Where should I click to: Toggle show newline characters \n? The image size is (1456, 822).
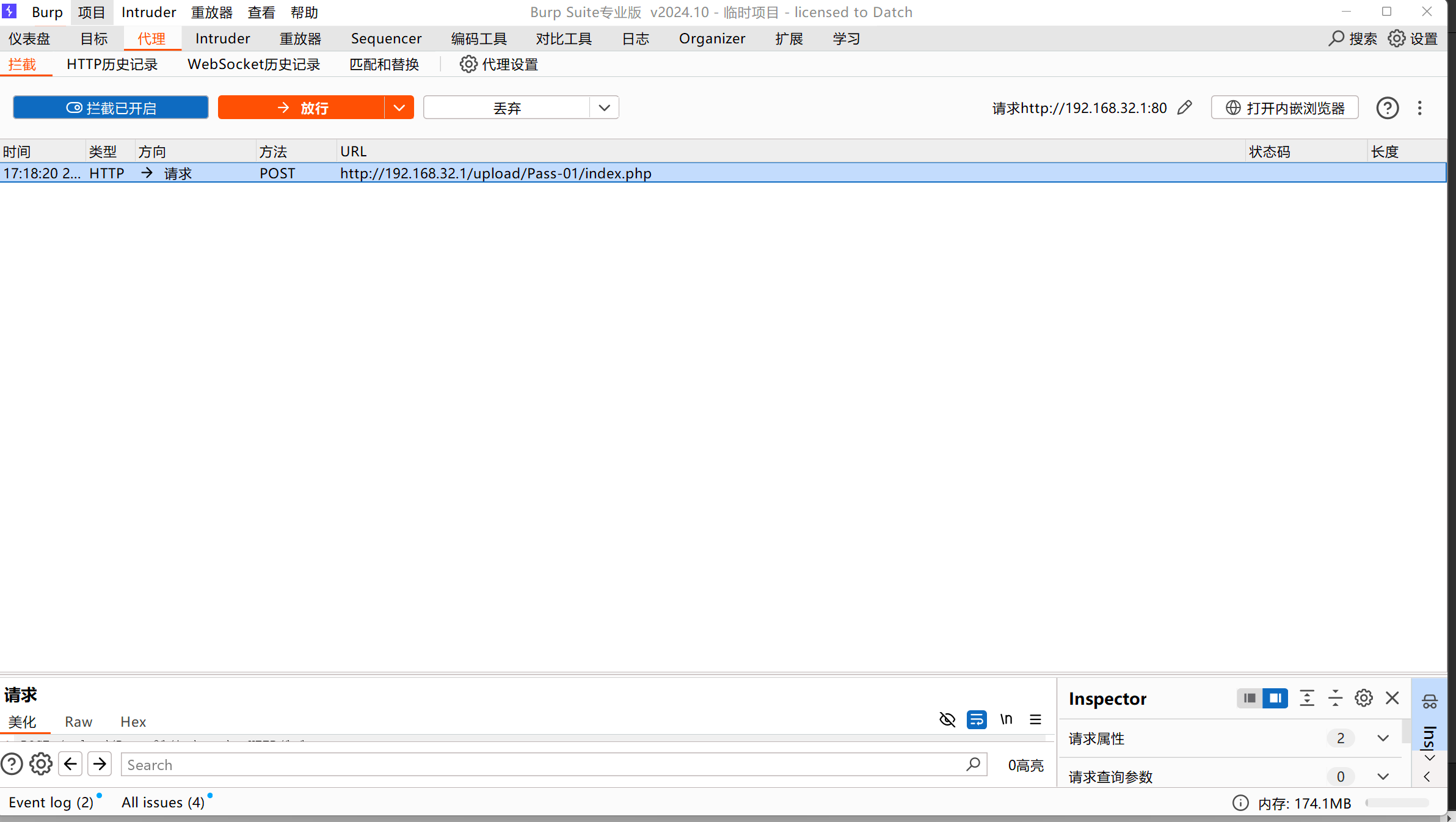1006,719
